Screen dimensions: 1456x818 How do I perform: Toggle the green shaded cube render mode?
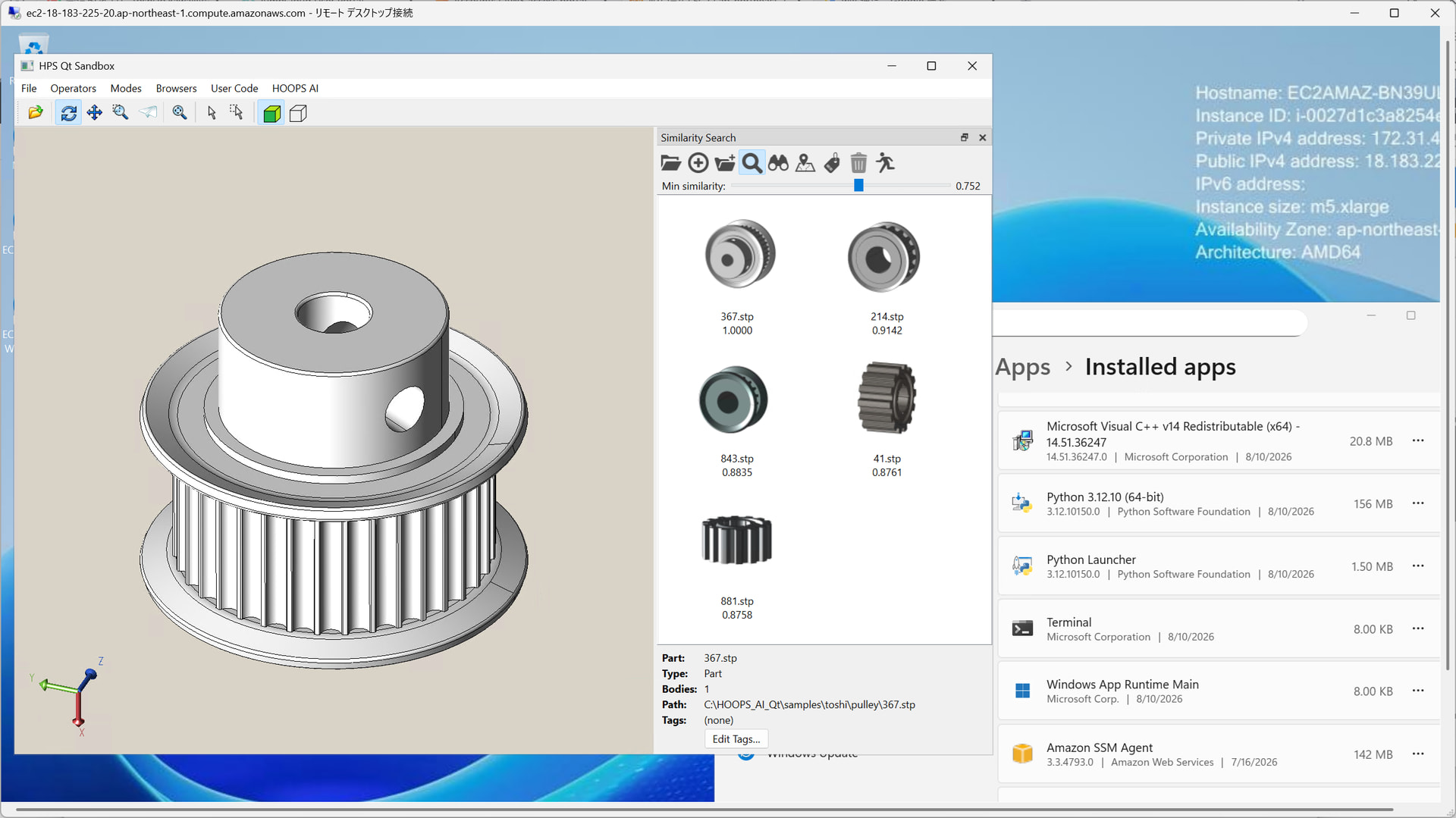[x=271, y=113]
